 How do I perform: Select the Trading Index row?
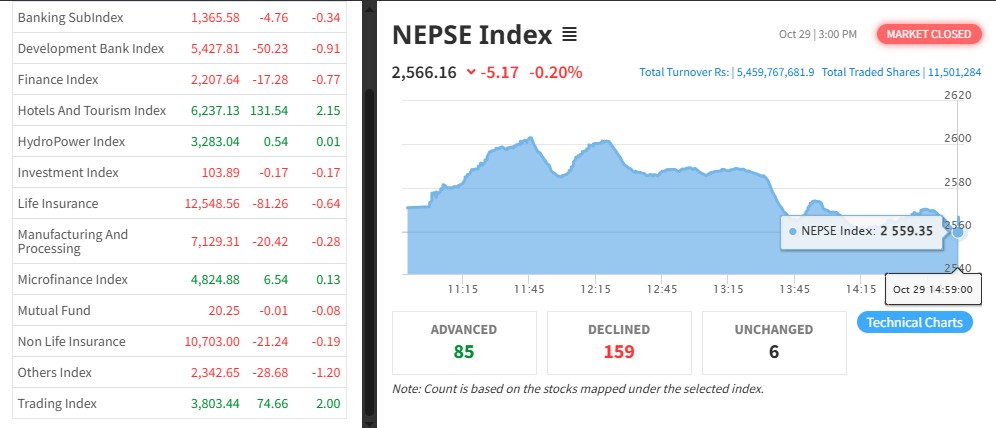[57, 403]
